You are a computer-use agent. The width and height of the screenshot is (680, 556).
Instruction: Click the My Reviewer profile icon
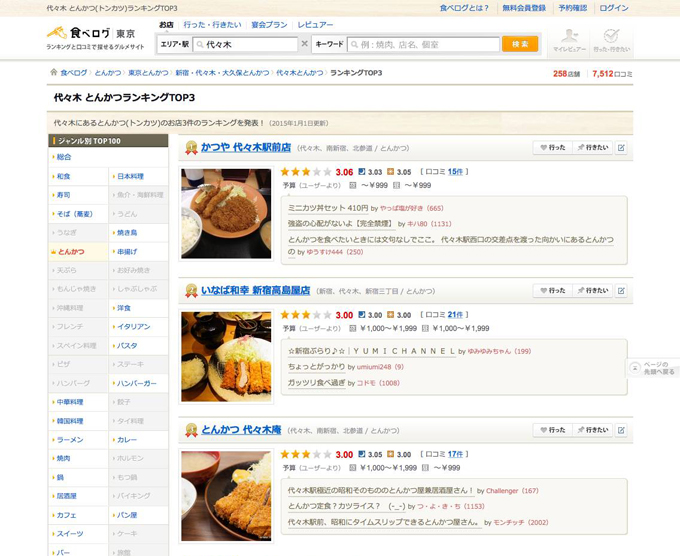[x=569, y=39]
